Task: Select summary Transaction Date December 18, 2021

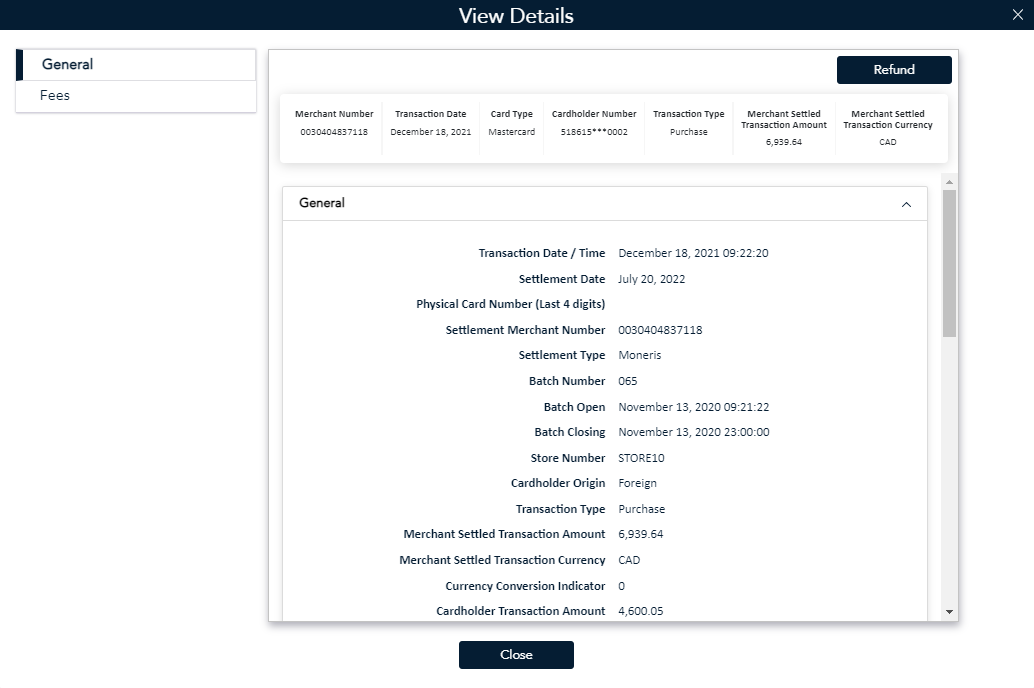Action: tap(431, 132)
